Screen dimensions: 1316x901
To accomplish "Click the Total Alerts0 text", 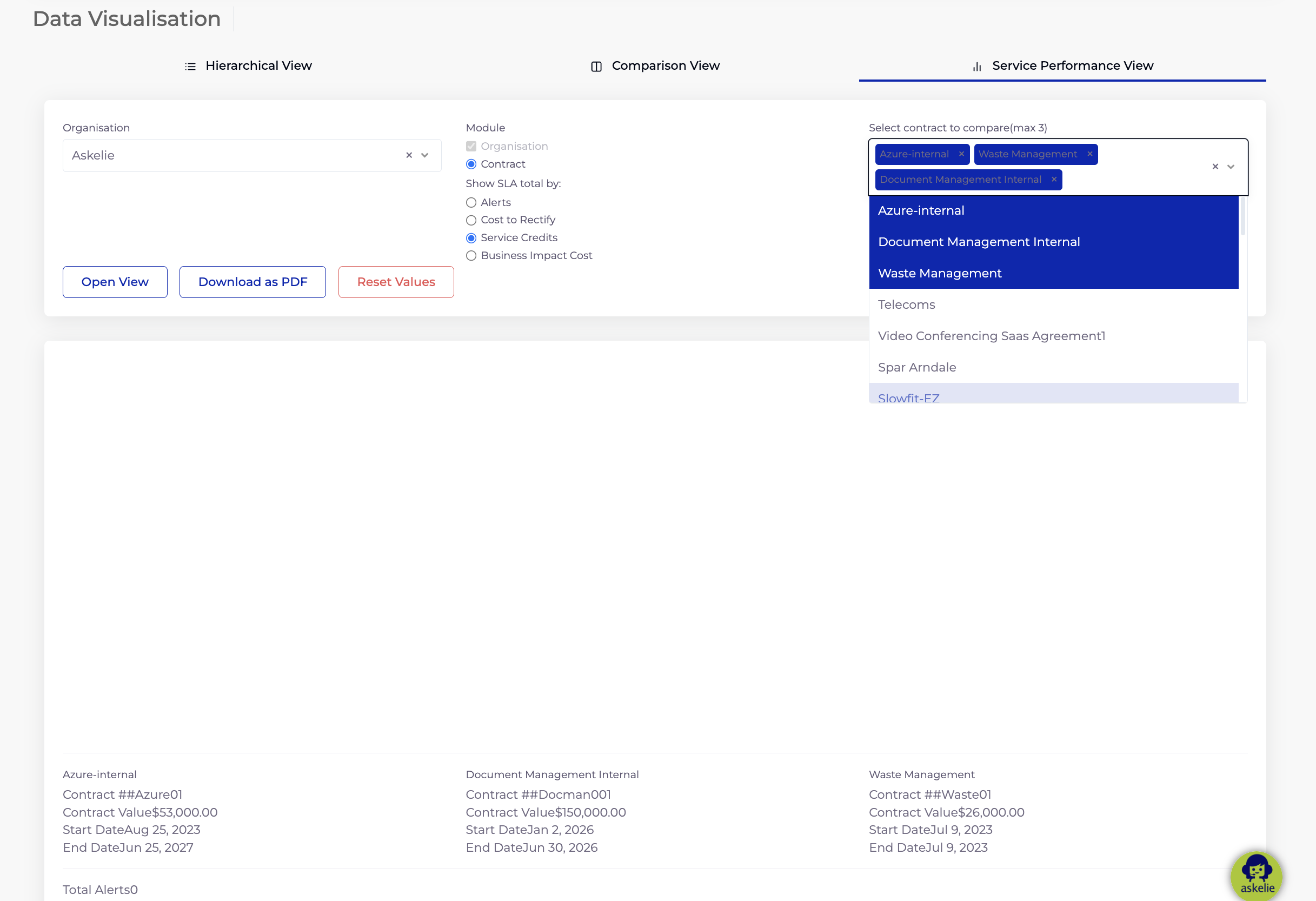I will tap(100, 890).
